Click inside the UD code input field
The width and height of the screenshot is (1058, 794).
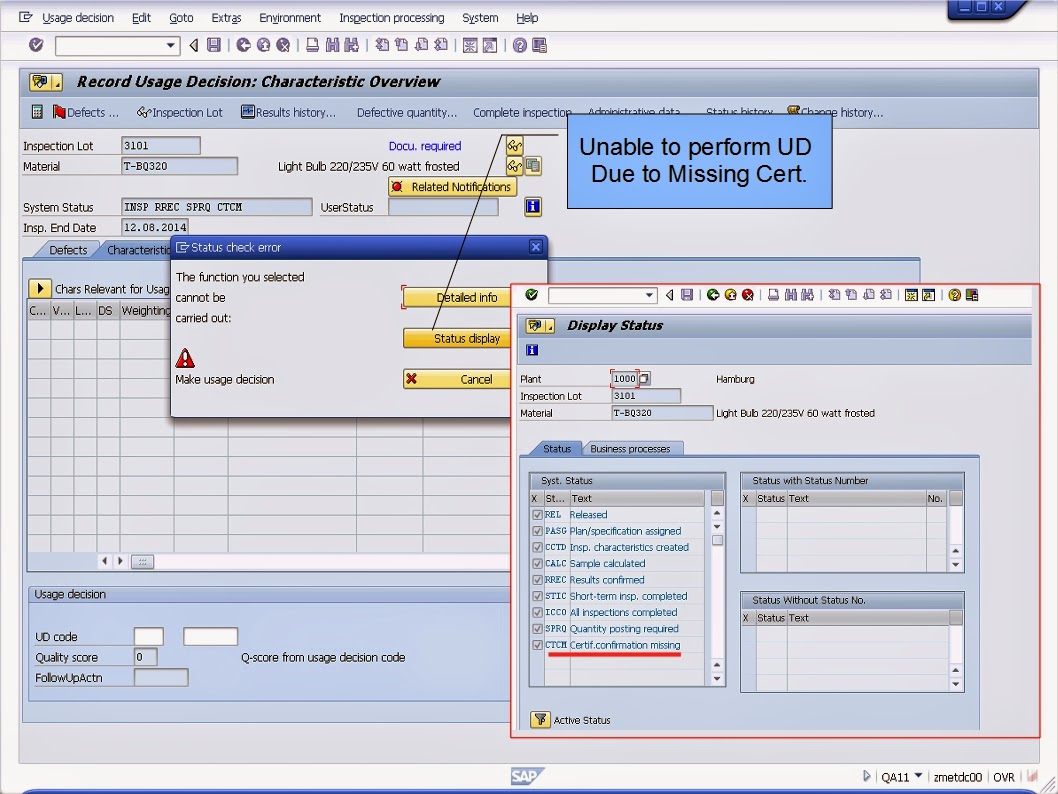pyautogui.click(x=148, y=636)
